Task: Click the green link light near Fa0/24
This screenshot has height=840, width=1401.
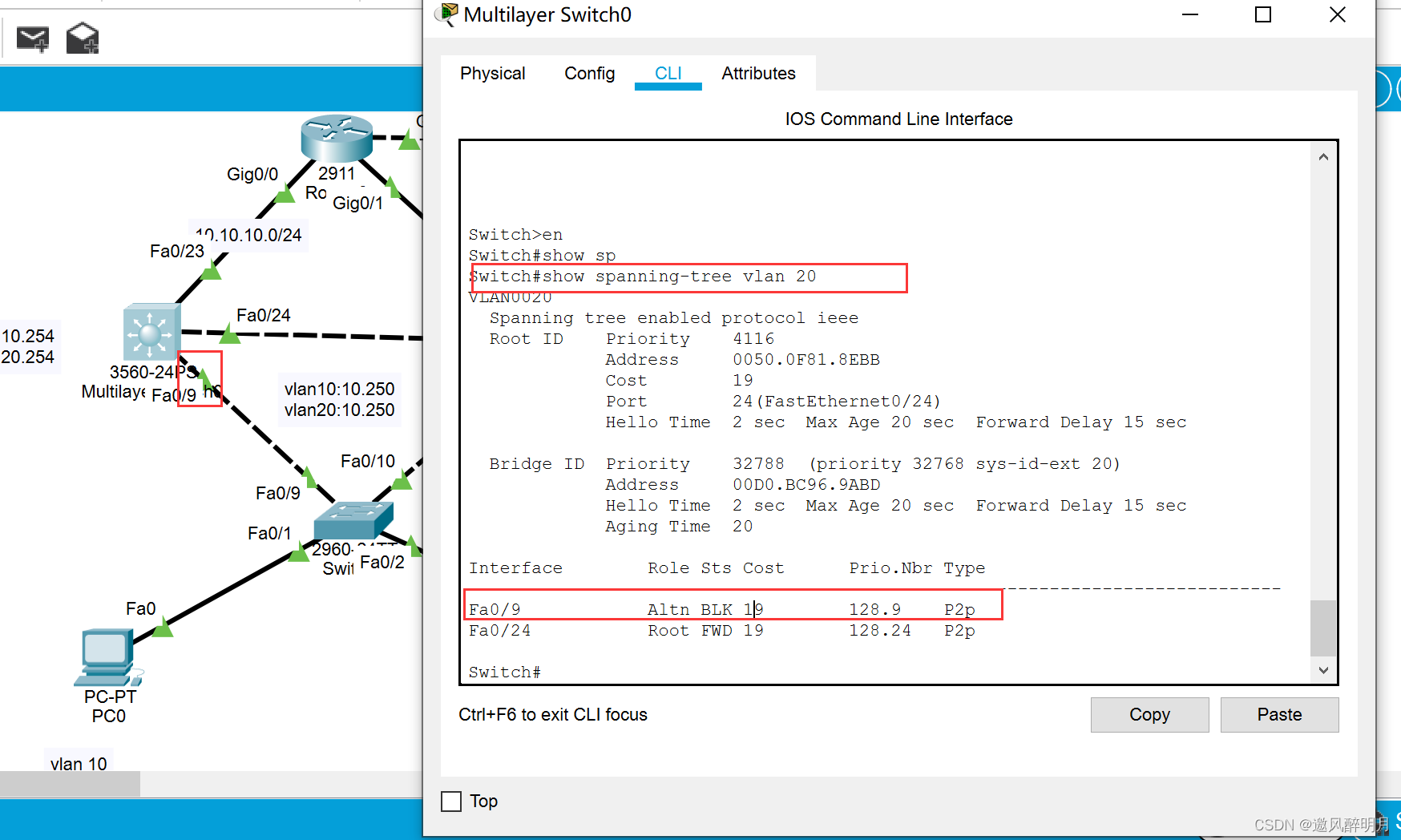Action: [x=230, y=333]
